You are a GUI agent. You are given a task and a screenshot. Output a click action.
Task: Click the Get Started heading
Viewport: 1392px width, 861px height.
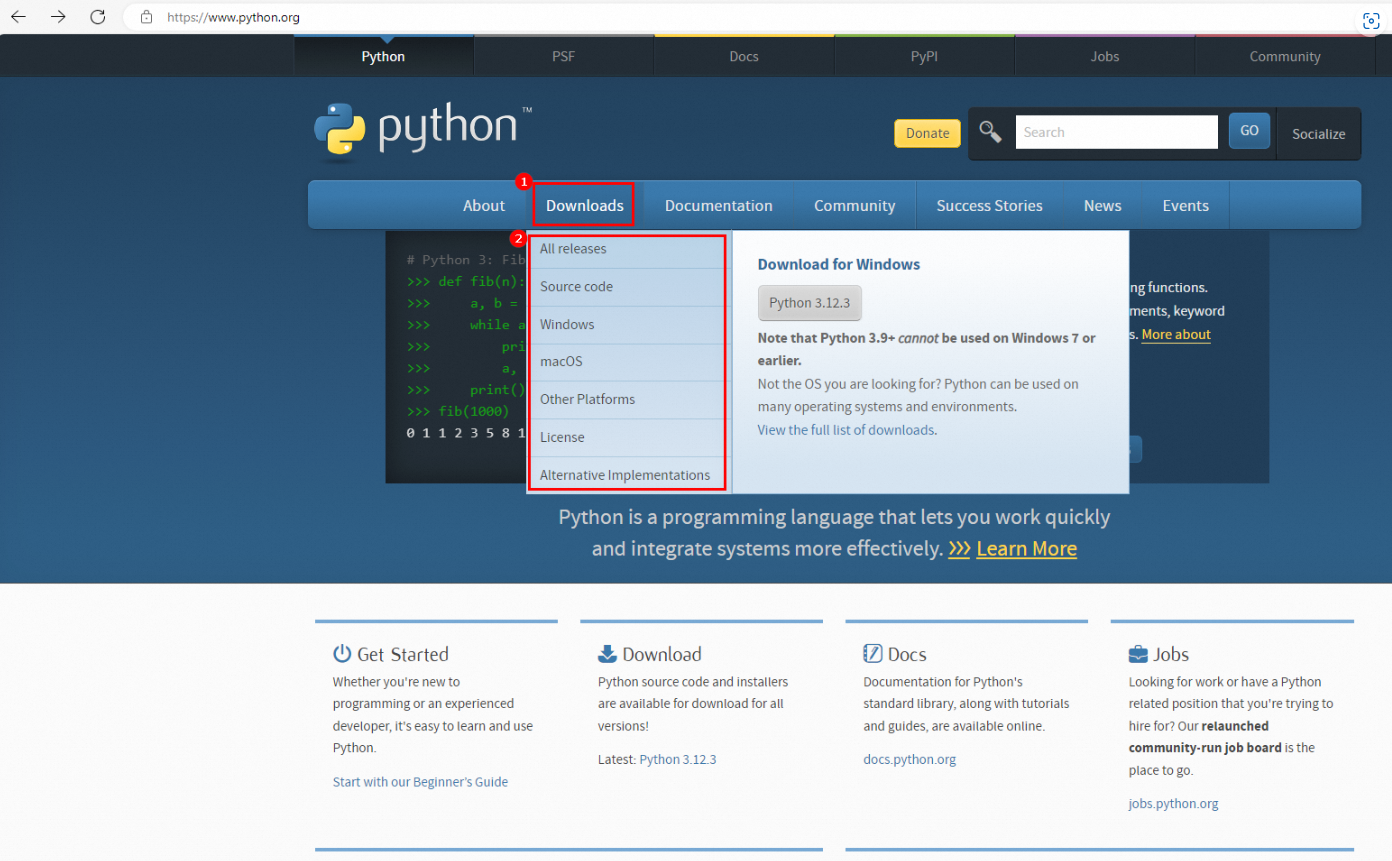403,655
